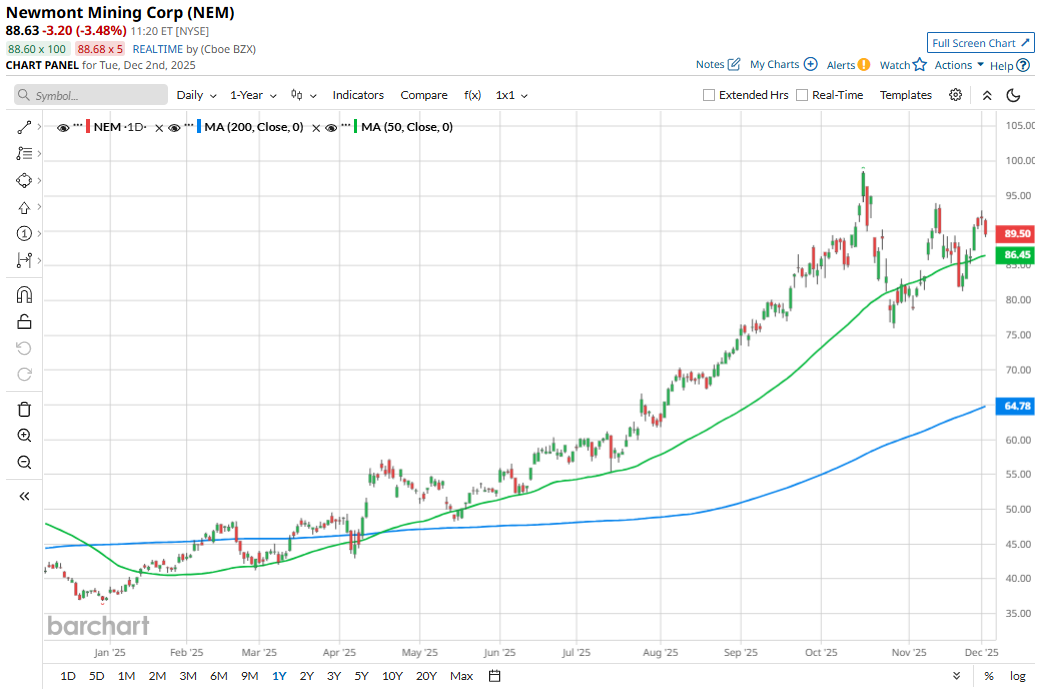1042x698 pixels.
Task: Delete drawings with the trash icon
Action: (24, 409)
